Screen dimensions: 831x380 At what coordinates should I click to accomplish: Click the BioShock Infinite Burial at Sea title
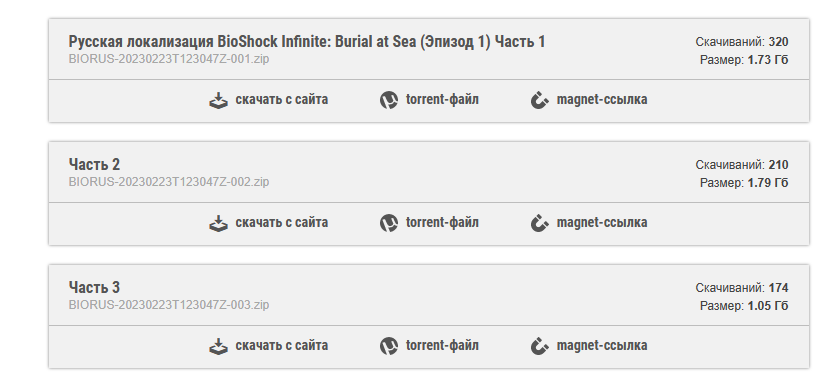[307, 41]
